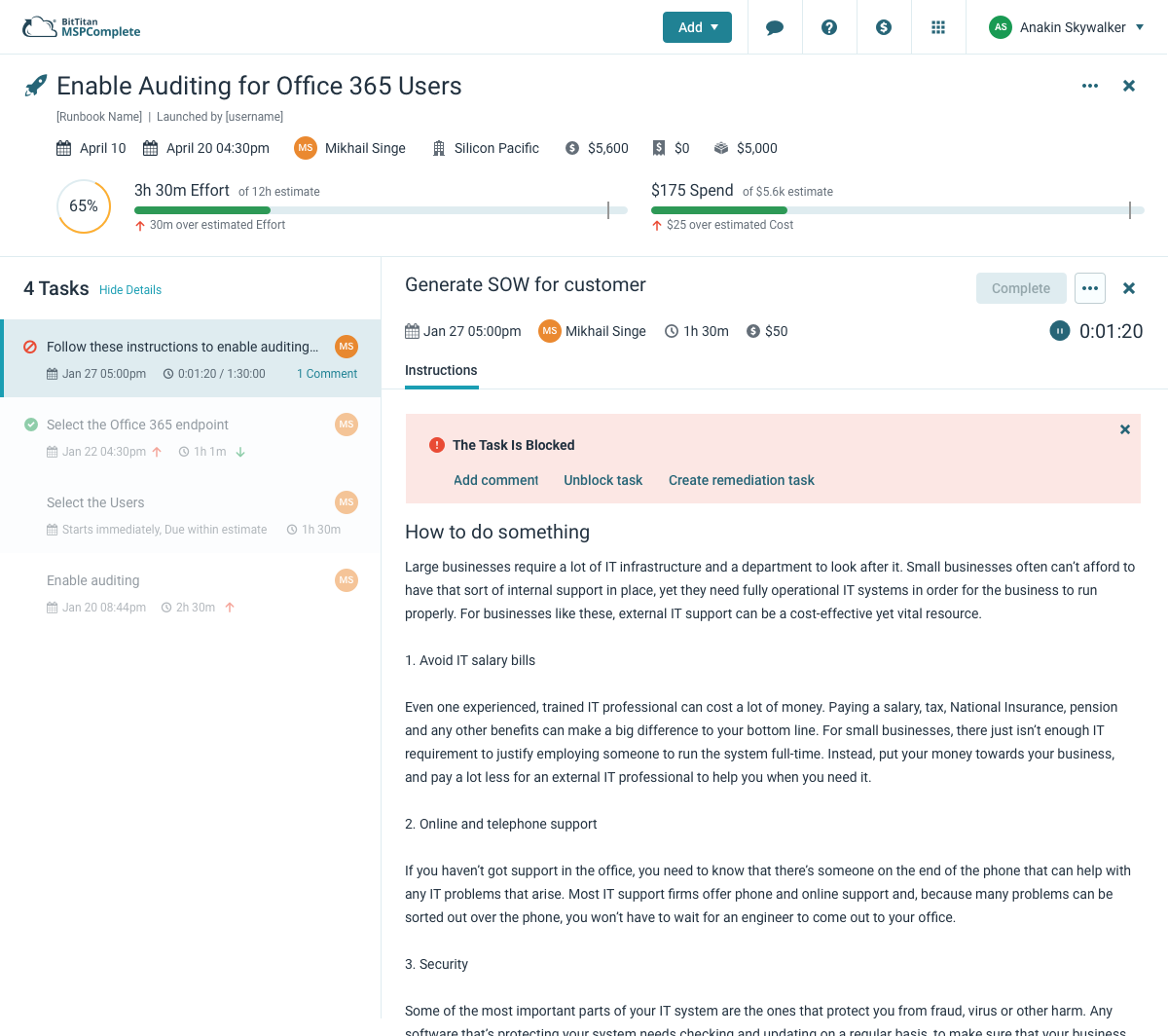Click the AS user avatar
The image size is (1168, 1036).
(x=1000, y=27)
